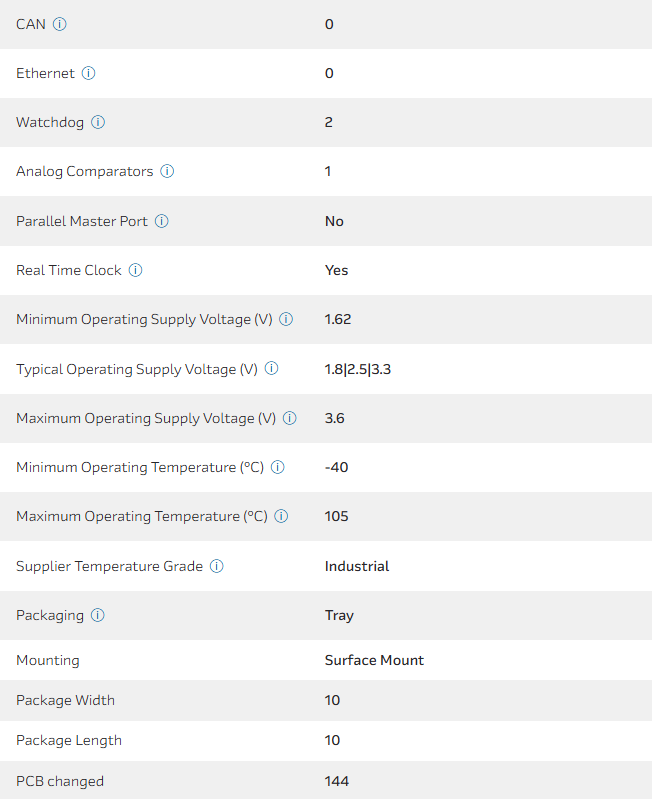Open the Maximum Operating Supply Voltage info icon

pos(290,418)
